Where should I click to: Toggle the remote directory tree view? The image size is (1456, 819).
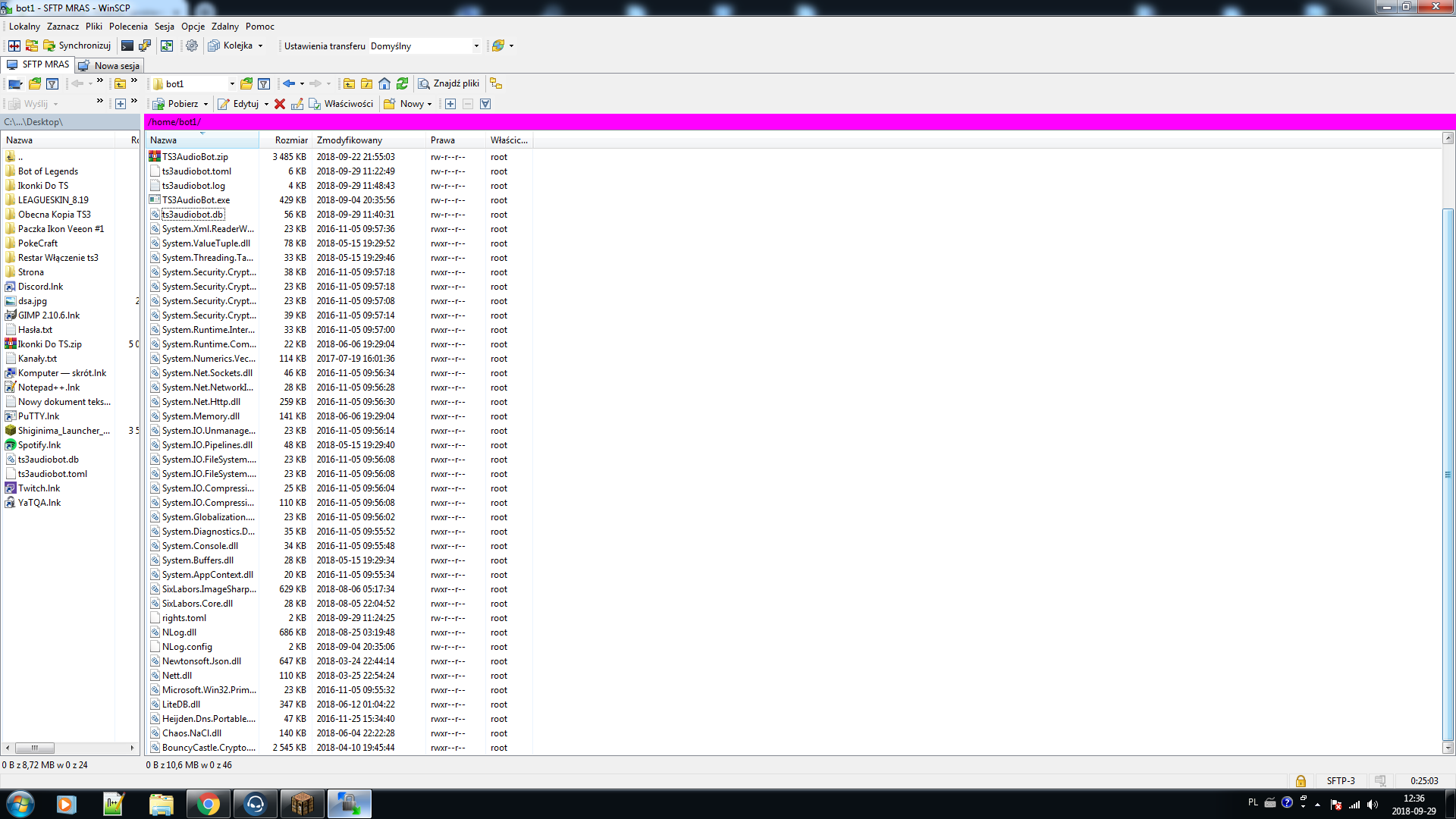point(496,83)
